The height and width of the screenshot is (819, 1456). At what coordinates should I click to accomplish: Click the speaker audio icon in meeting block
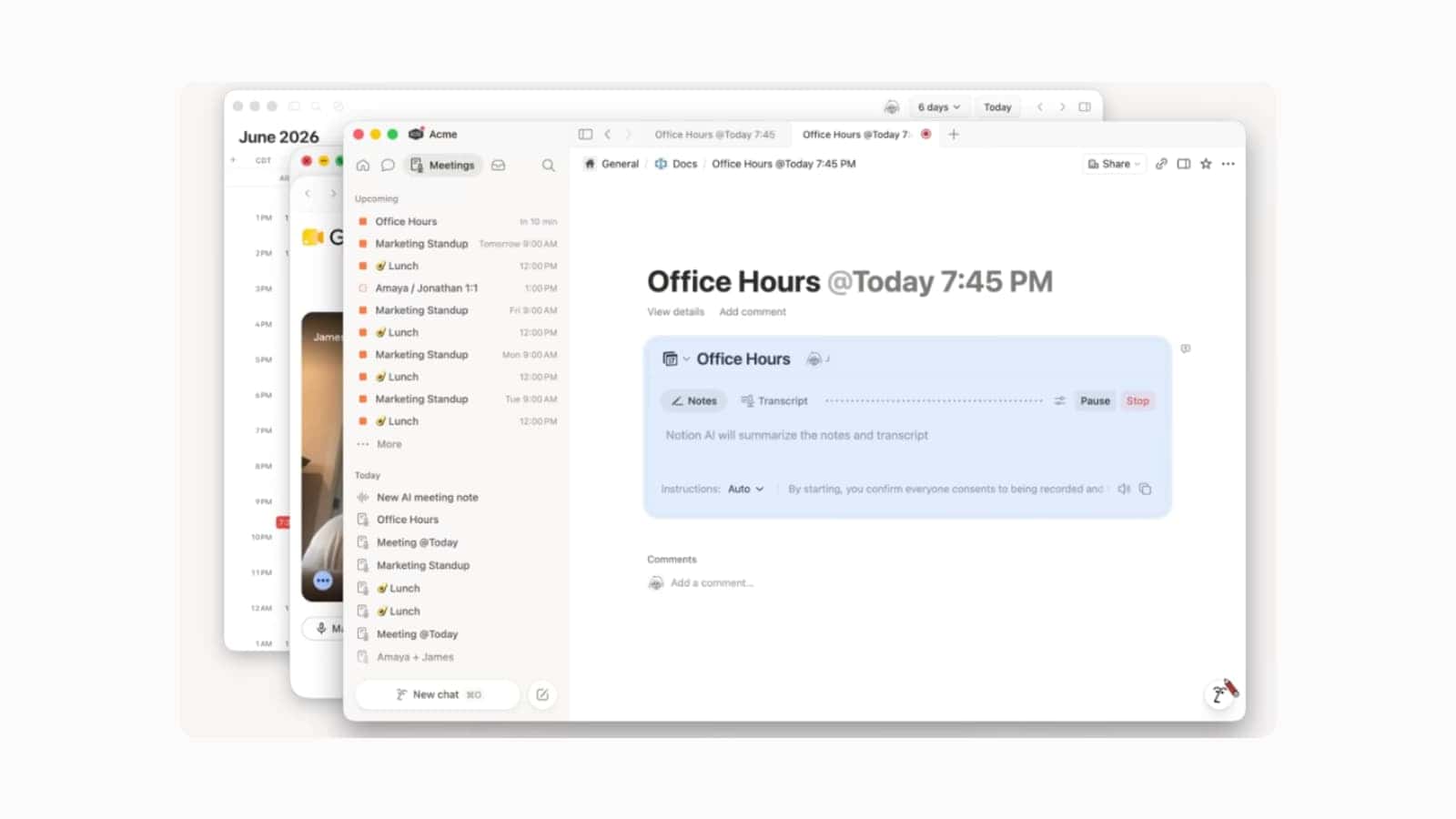[1124, 489]
